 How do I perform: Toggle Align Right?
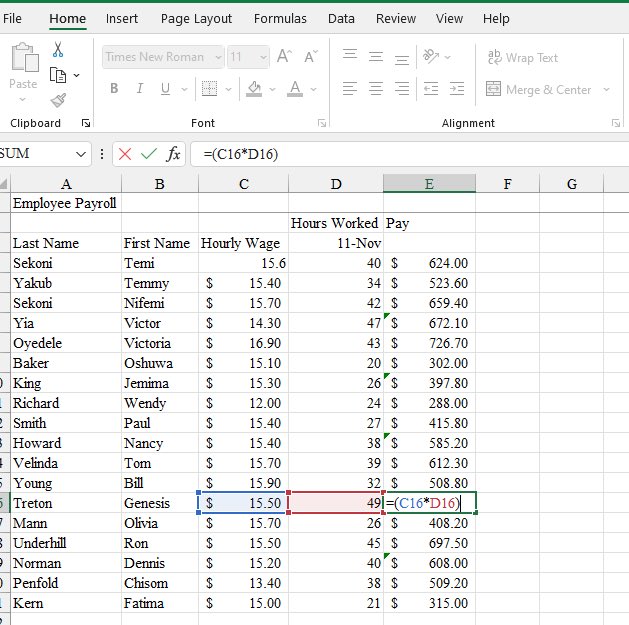pyautogui.click(x=402, y=88)
